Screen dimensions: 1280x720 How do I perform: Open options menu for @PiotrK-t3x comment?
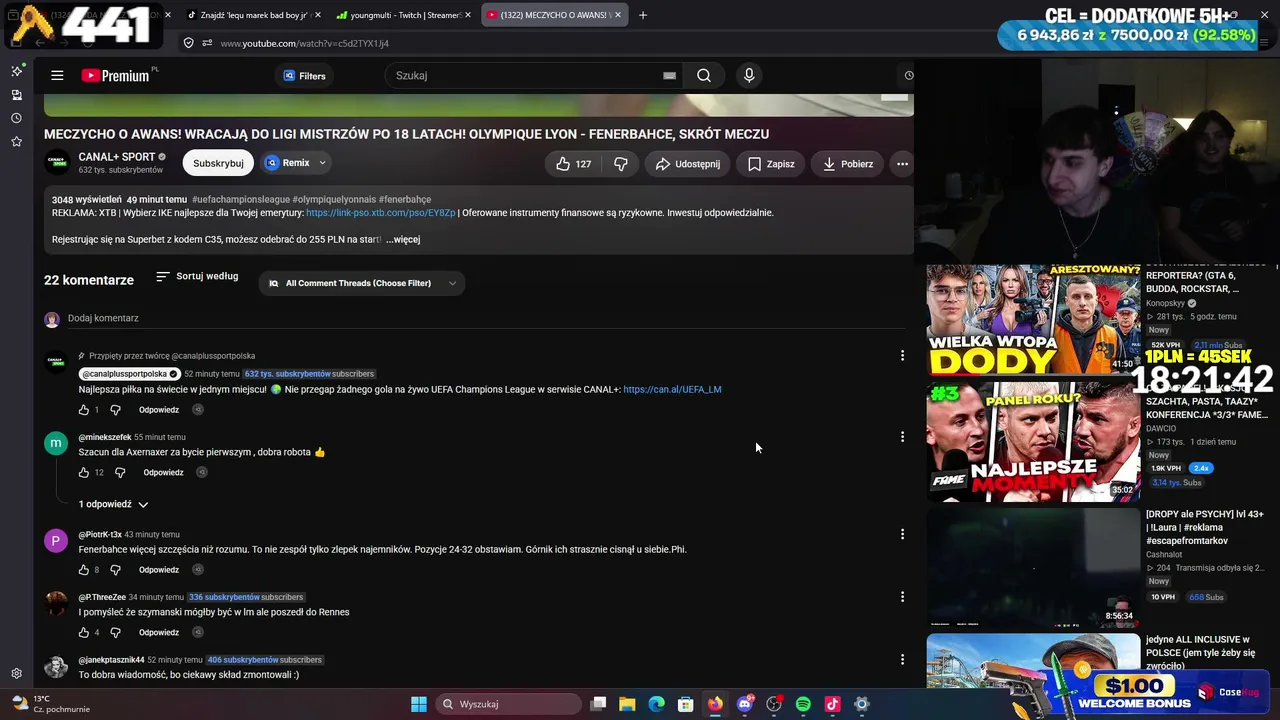point(902,534)
